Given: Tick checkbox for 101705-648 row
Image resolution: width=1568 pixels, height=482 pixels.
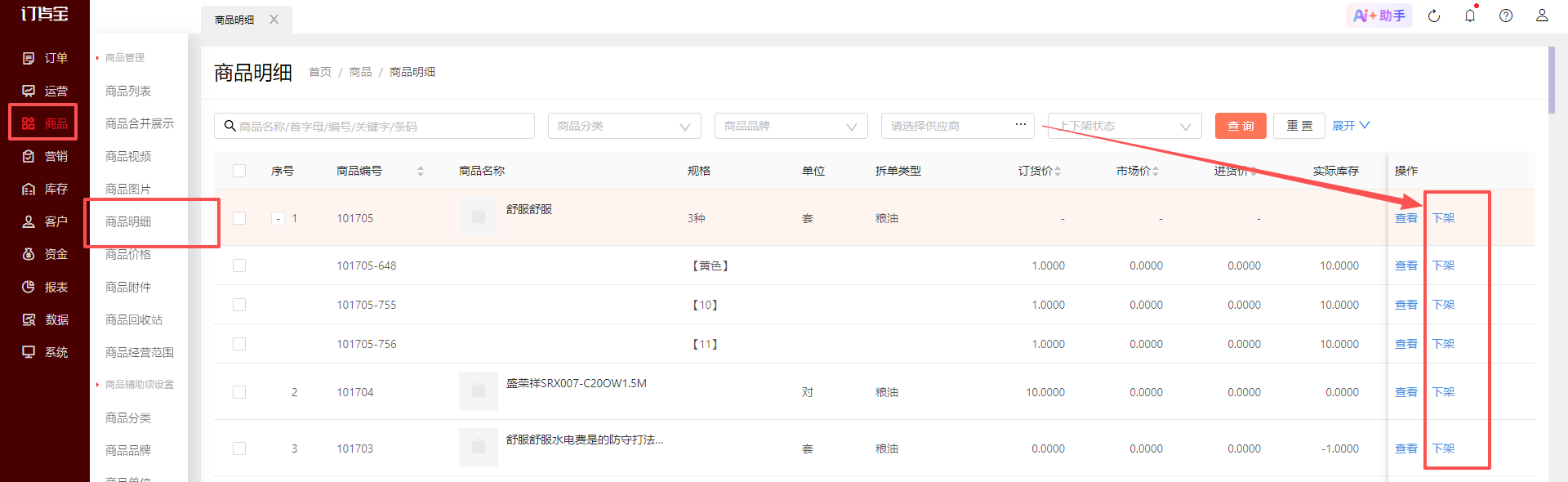Looking at the screenshot, I should (x=239, y=266).
